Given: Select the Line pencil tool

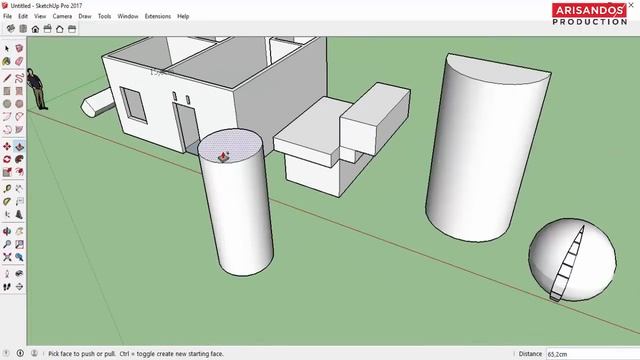Looking at the screenshot, I should pyautogui.click(x=7, y=78).
